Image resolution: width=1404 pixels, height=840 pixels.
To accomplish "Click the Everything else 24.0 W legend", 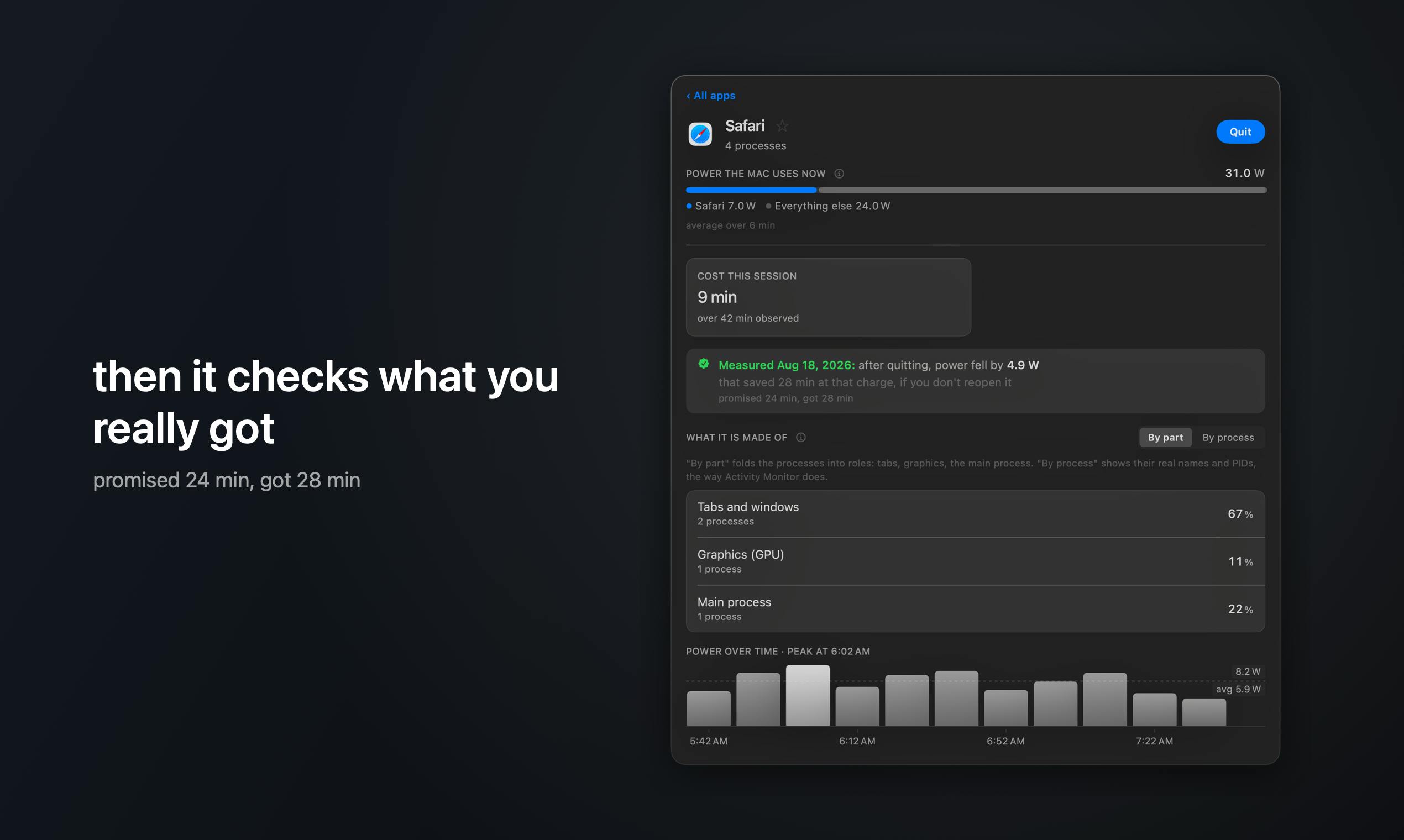I will point(827,206).
